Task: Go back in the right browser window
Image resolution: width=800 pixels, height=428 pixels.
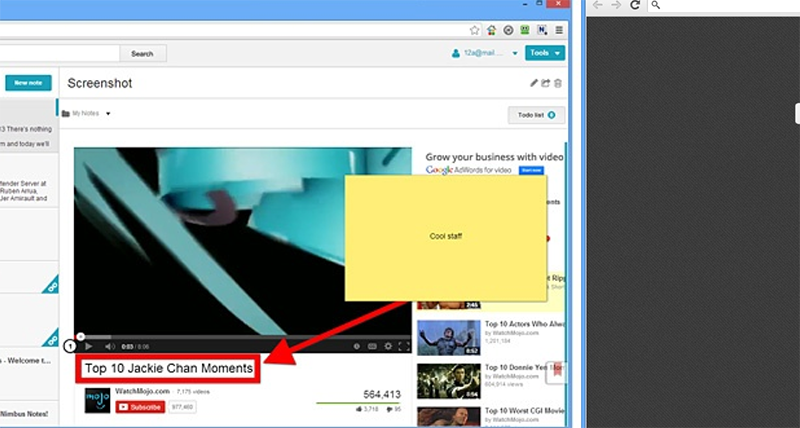Action: pos(597,5)
